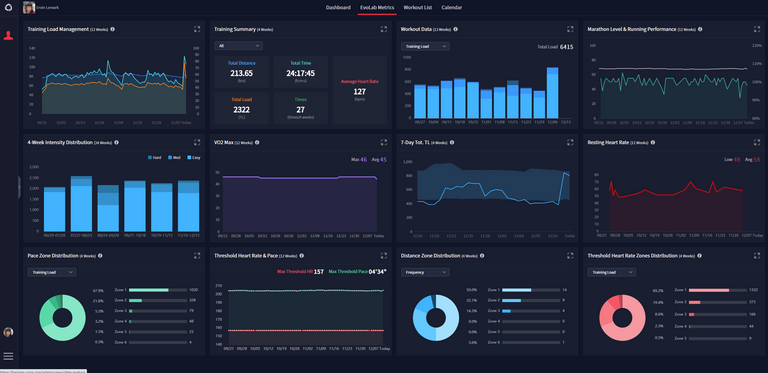Expand the Distance Zone Distribution panel fullscreen
The width and height of the screenshot is (768, 373).
tap(570, 256)
